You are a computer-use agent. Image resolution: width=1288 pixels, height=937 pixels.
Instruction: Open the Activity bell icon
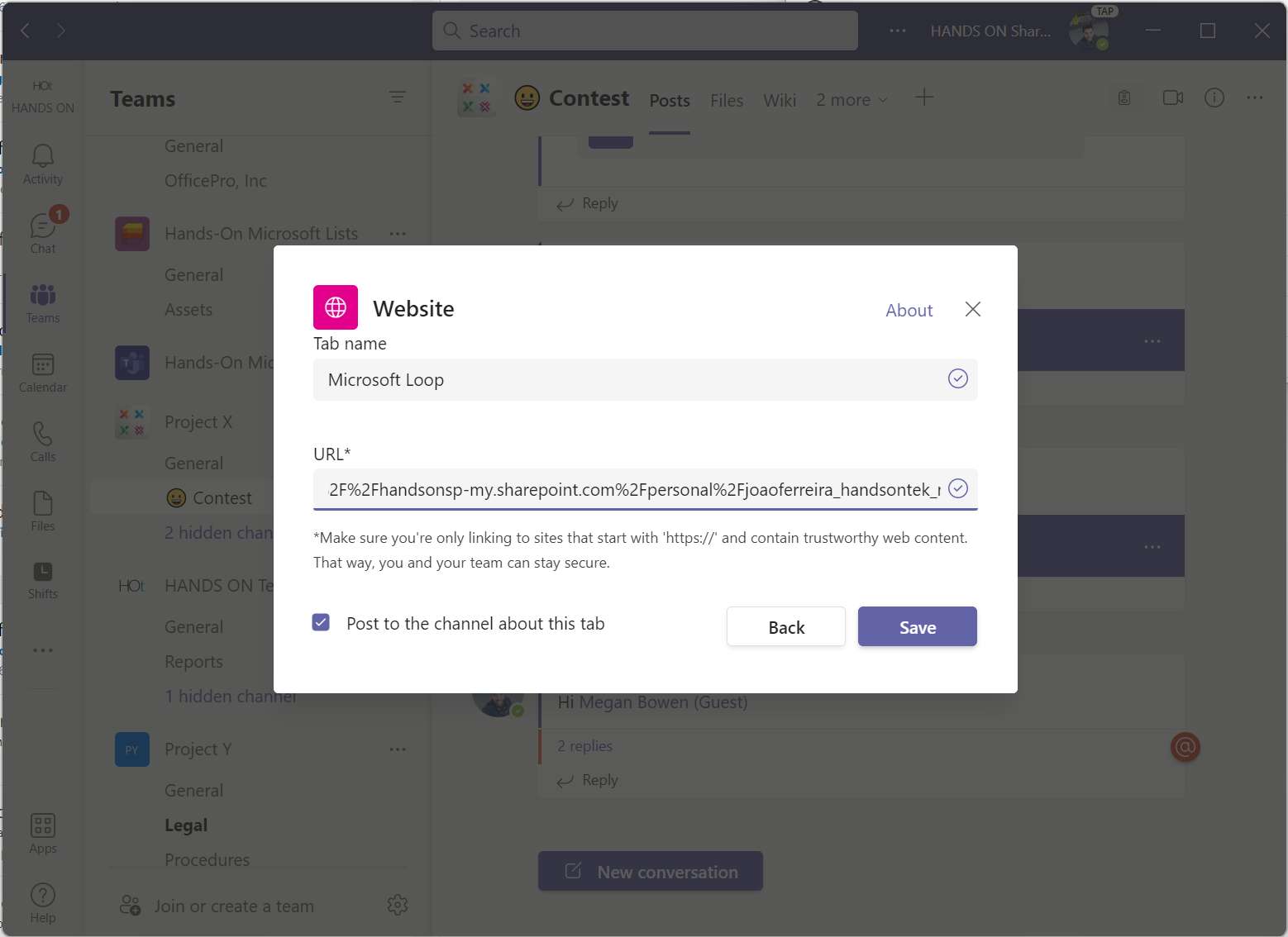click(x=43, y=164)
